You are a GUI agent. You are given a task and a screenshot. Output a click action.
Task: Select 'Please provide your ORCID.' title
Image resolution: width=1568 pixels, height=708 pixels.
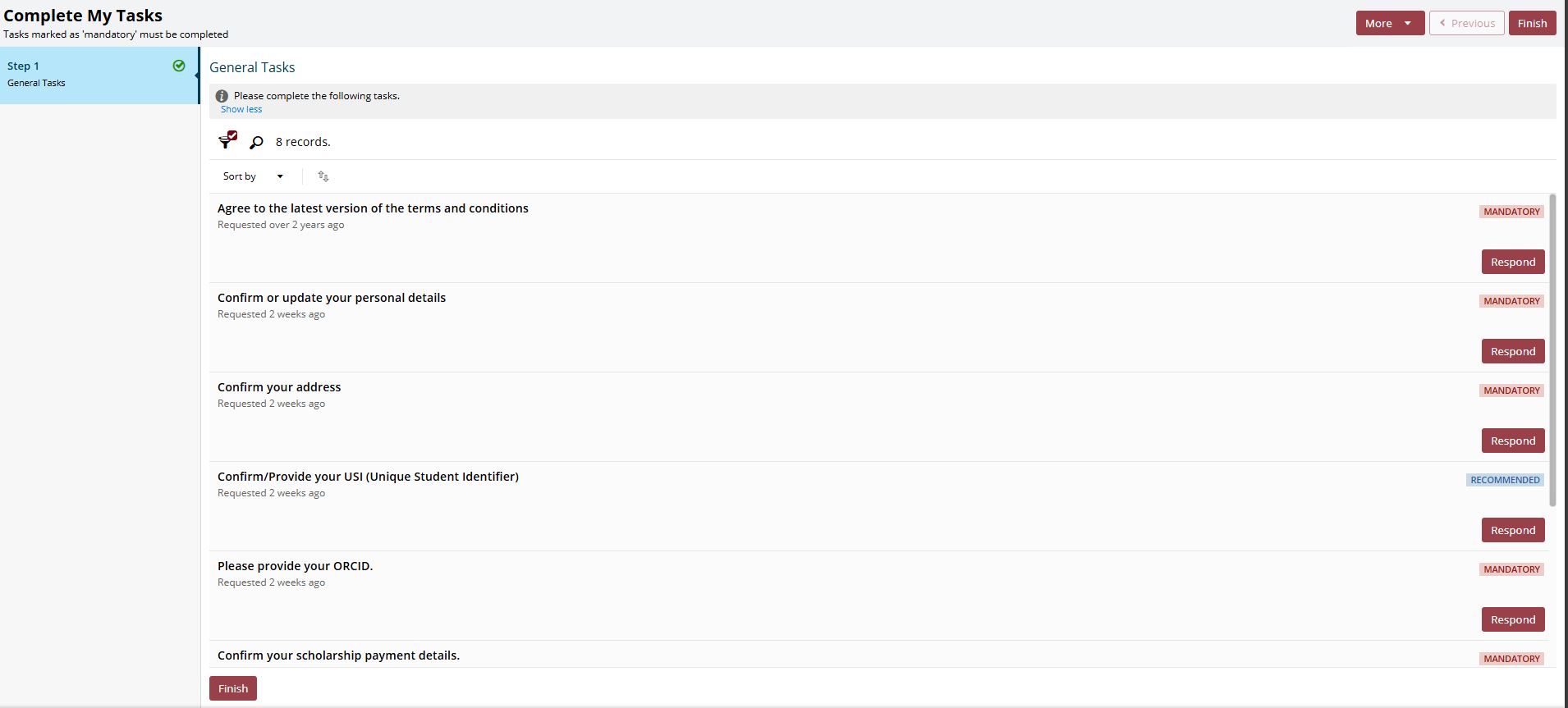(295, 566)
